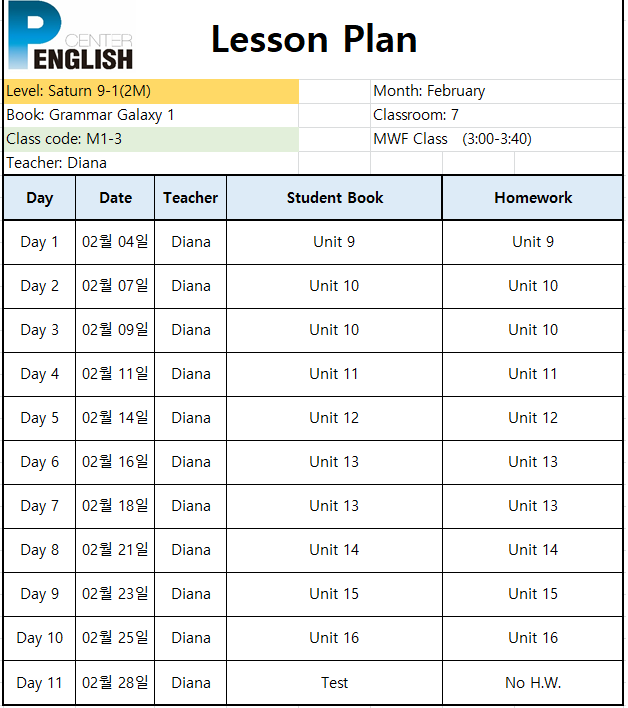This screenshot has width=628, height=708.
Task: Select the green Class code M1-3 cell
Action: click(151, 139)
